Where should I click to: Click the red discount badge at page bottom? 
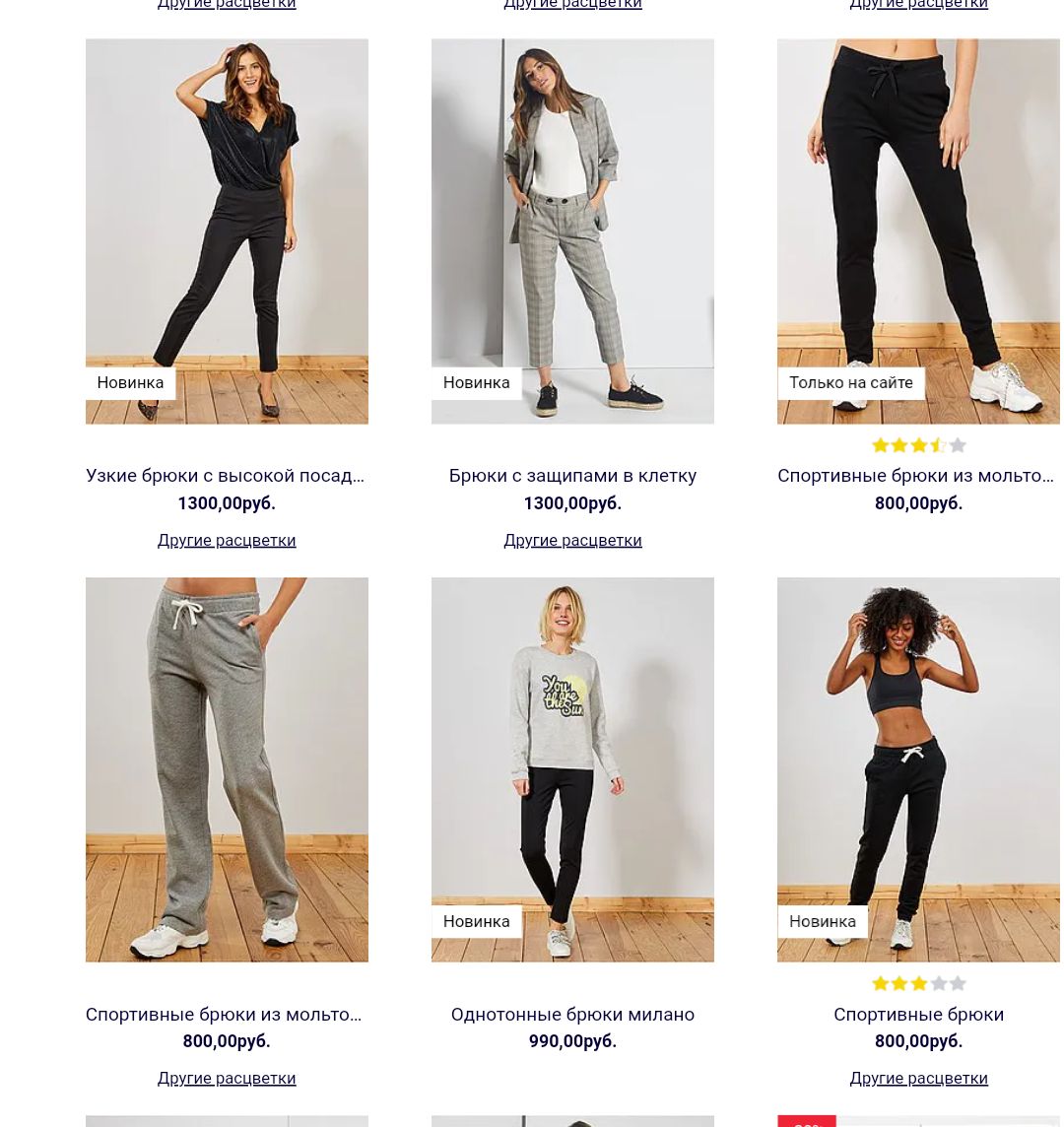pyautogui.click(x=806, y=1121)
